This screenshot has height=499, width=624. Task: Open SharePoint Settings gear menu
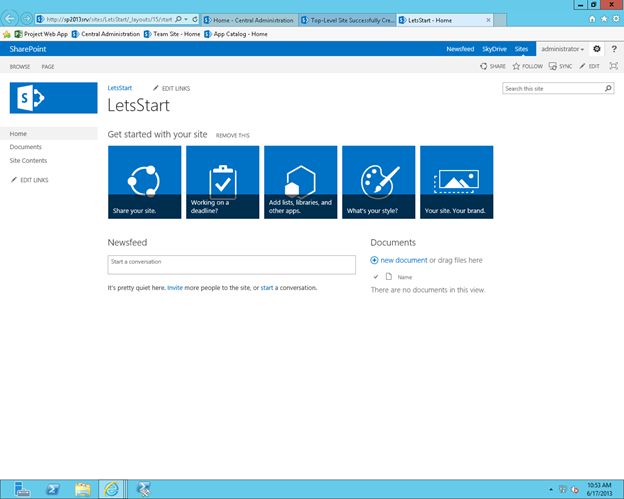(x=597, y=49)
